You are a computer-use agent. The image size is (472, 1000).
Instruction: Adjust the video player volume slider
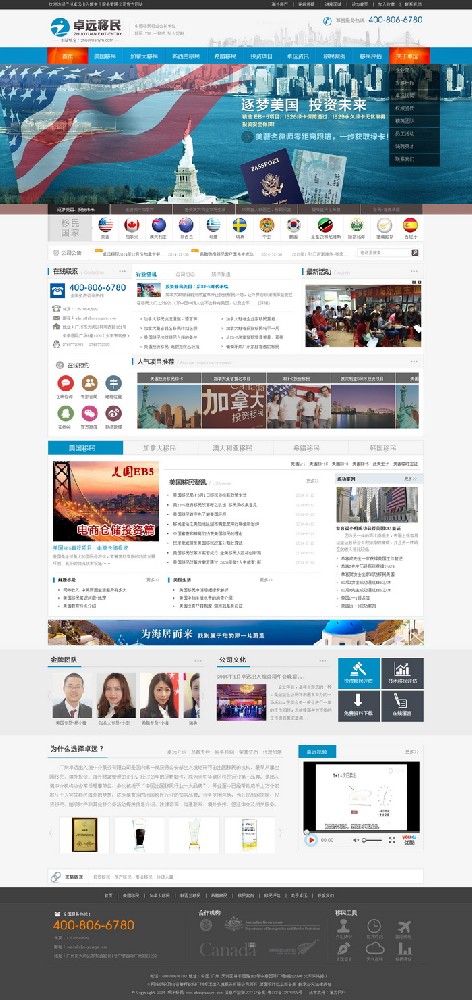pyautogui.click(x=372, y=841)
